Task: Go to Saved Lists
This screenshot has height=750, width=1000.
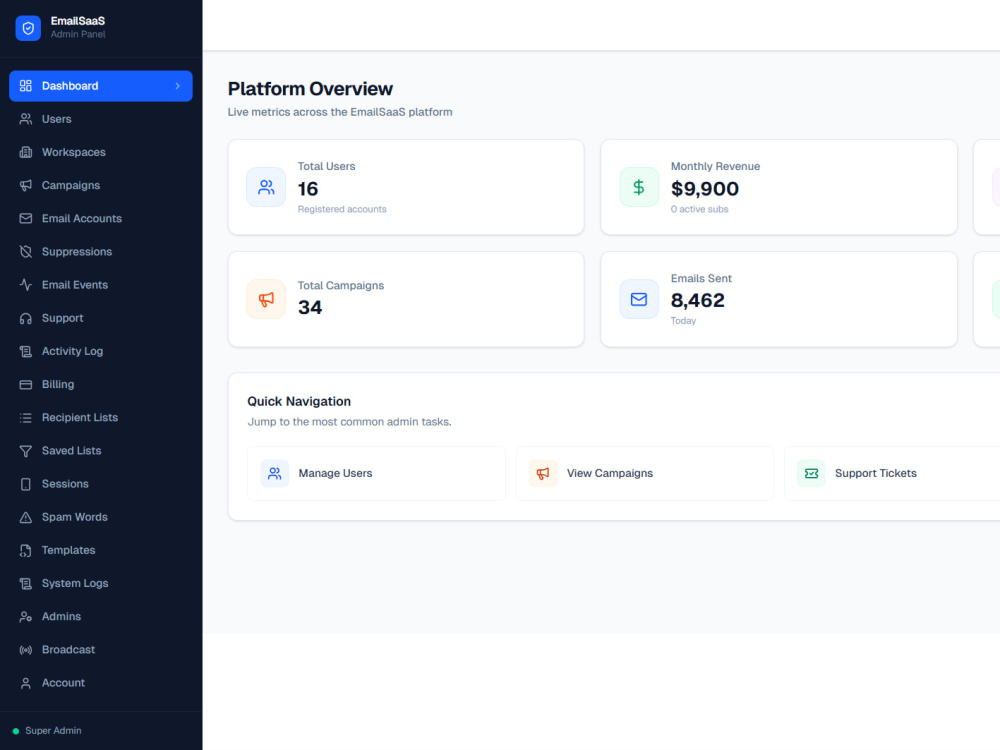Action: pos(101,450)
